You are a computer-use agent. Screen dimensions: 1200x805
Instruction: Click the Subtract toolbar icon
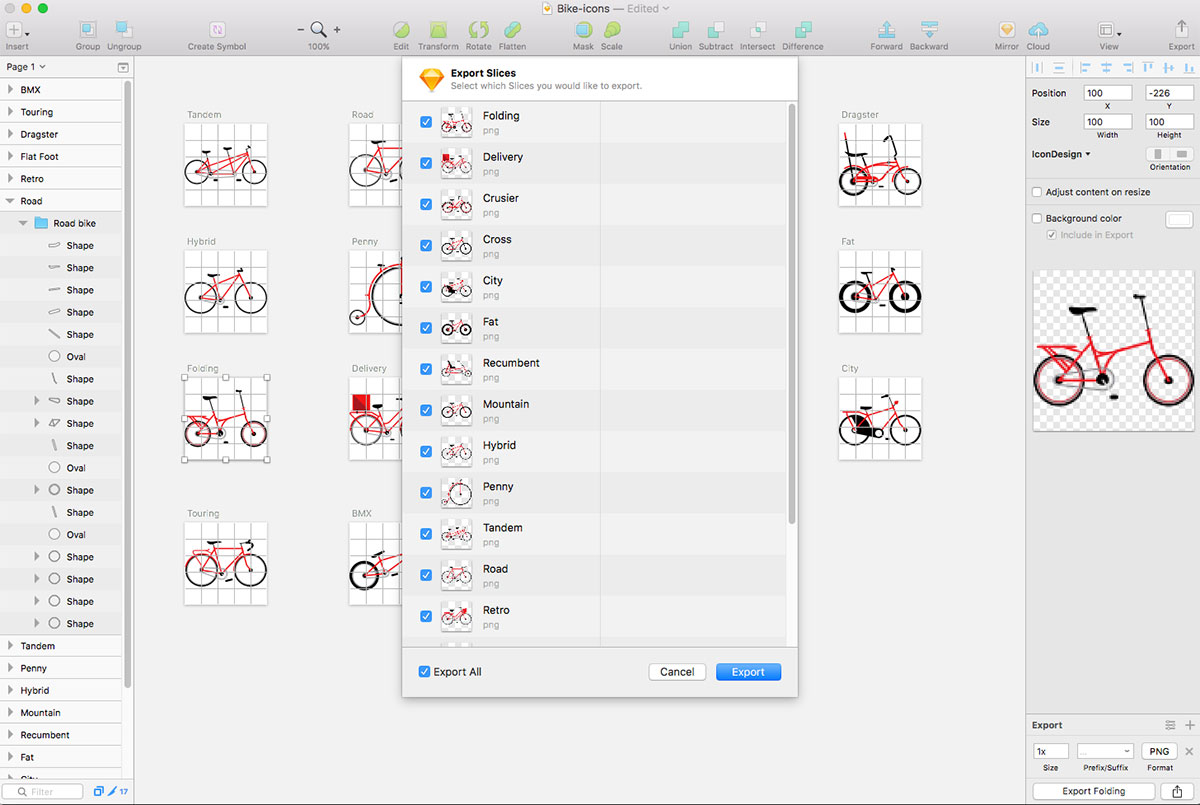pyautogui.click(x=716, y=30)
